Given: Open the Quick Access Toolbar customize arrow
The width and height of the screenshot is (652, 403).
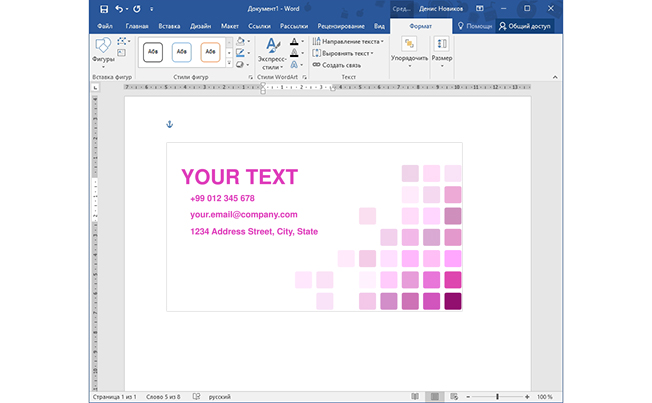Looking at the screenshot, I should pyautogui.click(x=152, y=9).
